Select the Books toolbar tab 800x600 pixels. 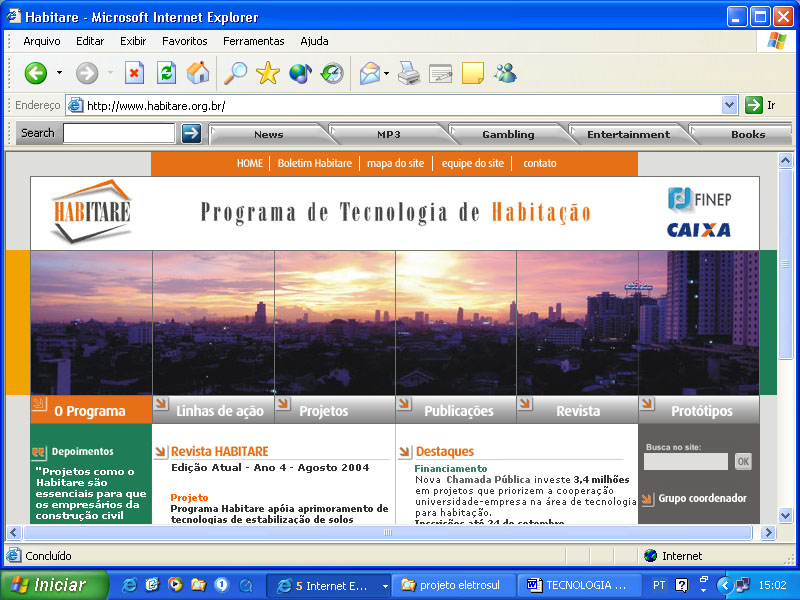coord(747,134)
